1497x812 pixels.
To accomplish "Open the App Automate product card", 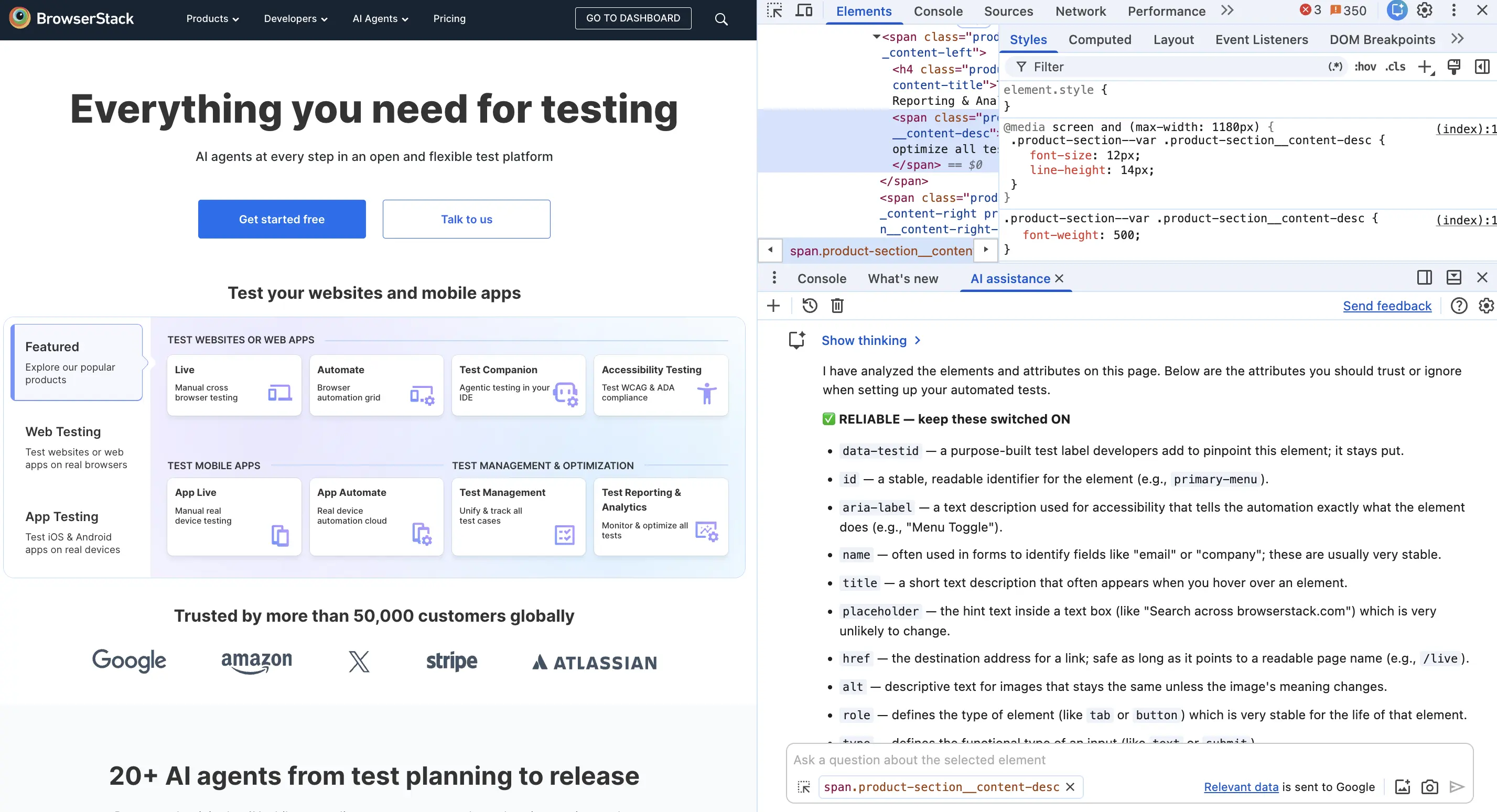I will [x=376, y=517].
